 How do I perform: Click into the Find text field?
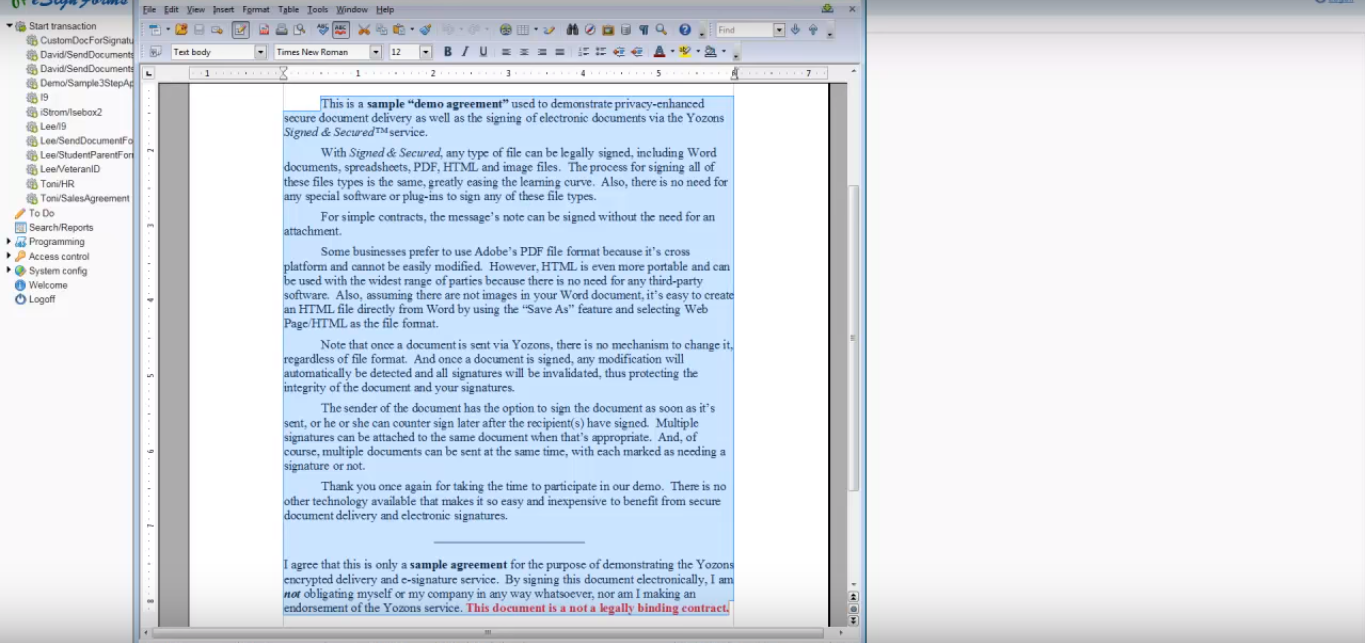coord(744,30)
